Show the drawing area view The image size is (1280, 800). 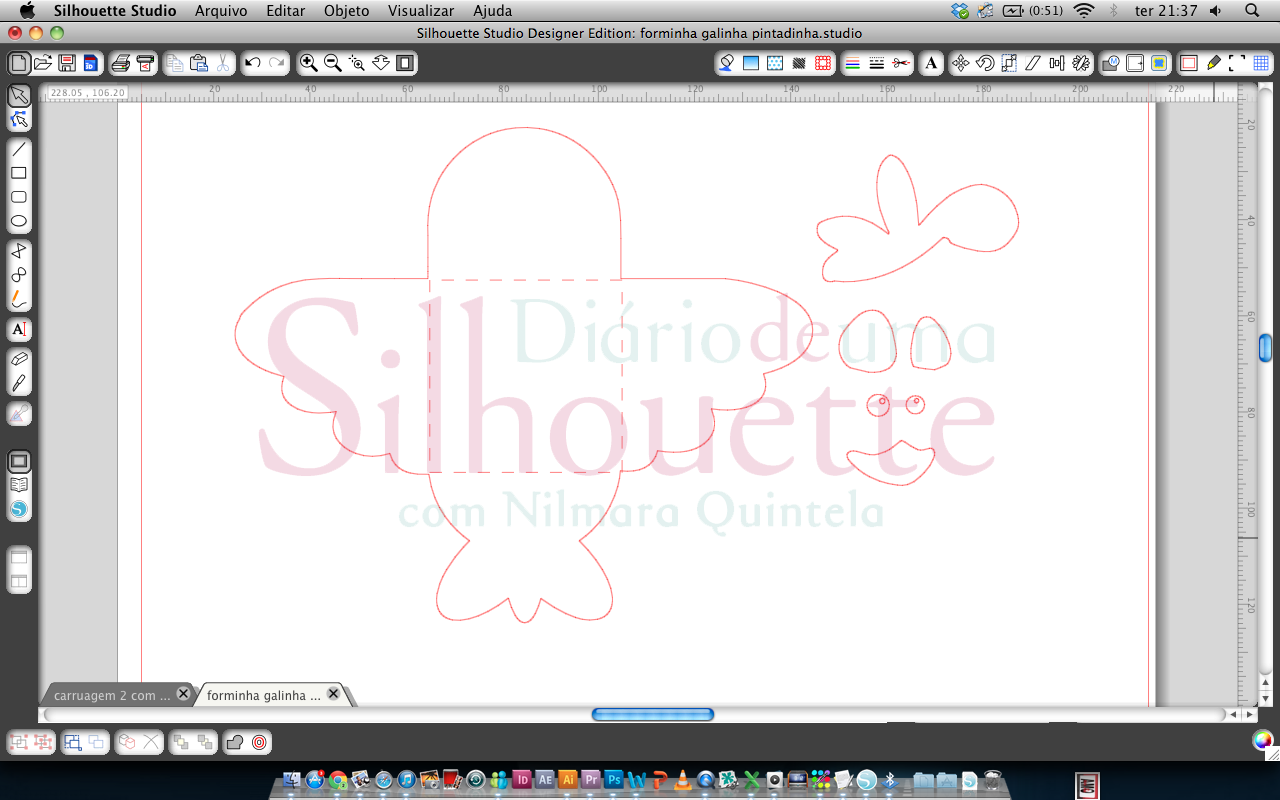pyautogui.click(x=19, y=461)
